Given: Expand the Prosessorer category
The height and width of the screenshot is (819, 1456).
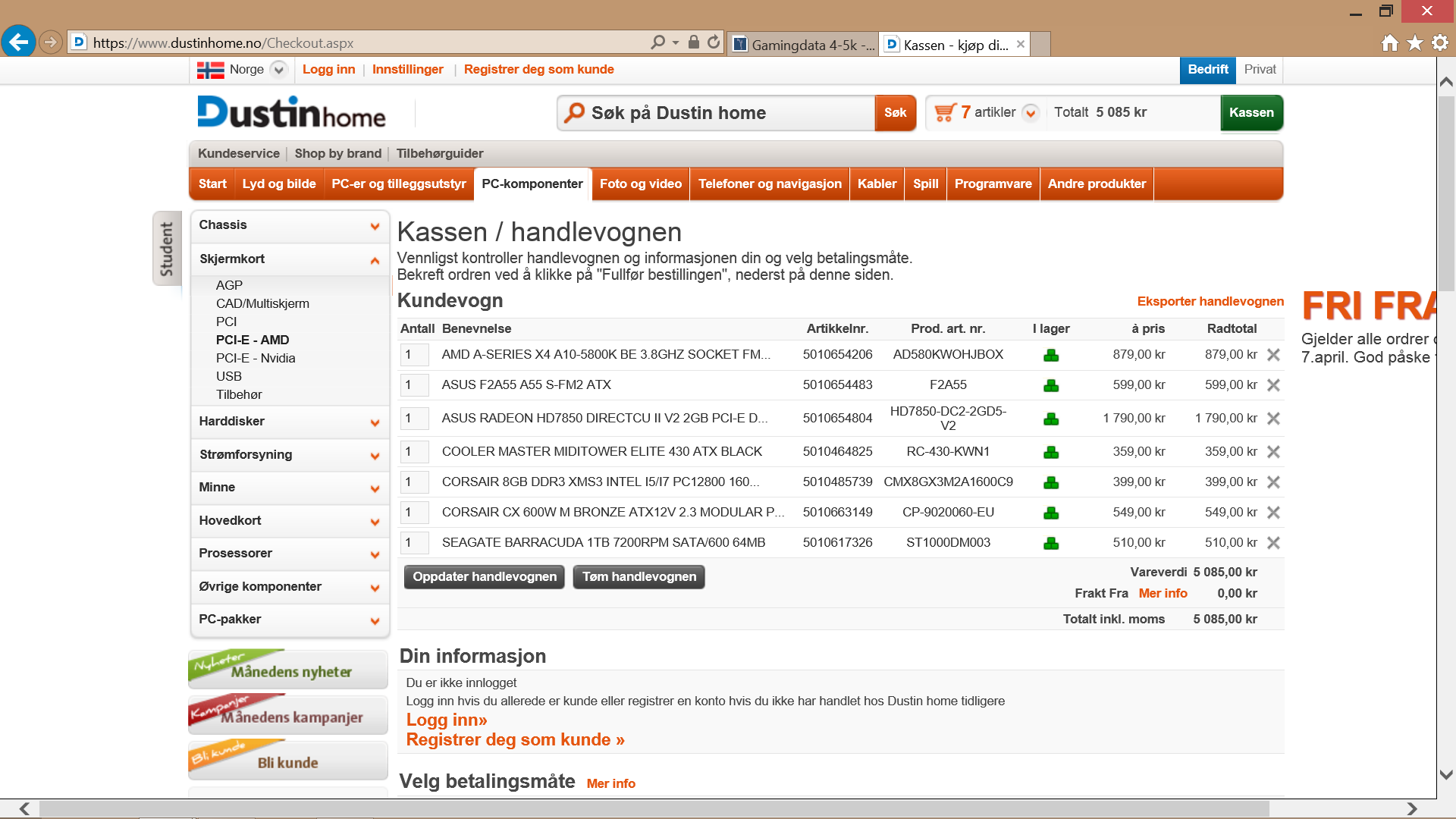Looking at the screenshot, I should [375, 554].
